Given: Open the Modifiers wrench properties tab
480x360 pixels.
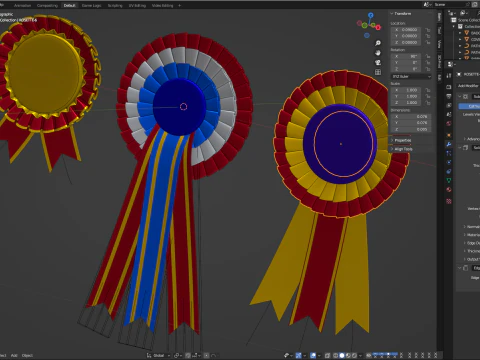Looking at the screenshot, I should coord(449,144).
